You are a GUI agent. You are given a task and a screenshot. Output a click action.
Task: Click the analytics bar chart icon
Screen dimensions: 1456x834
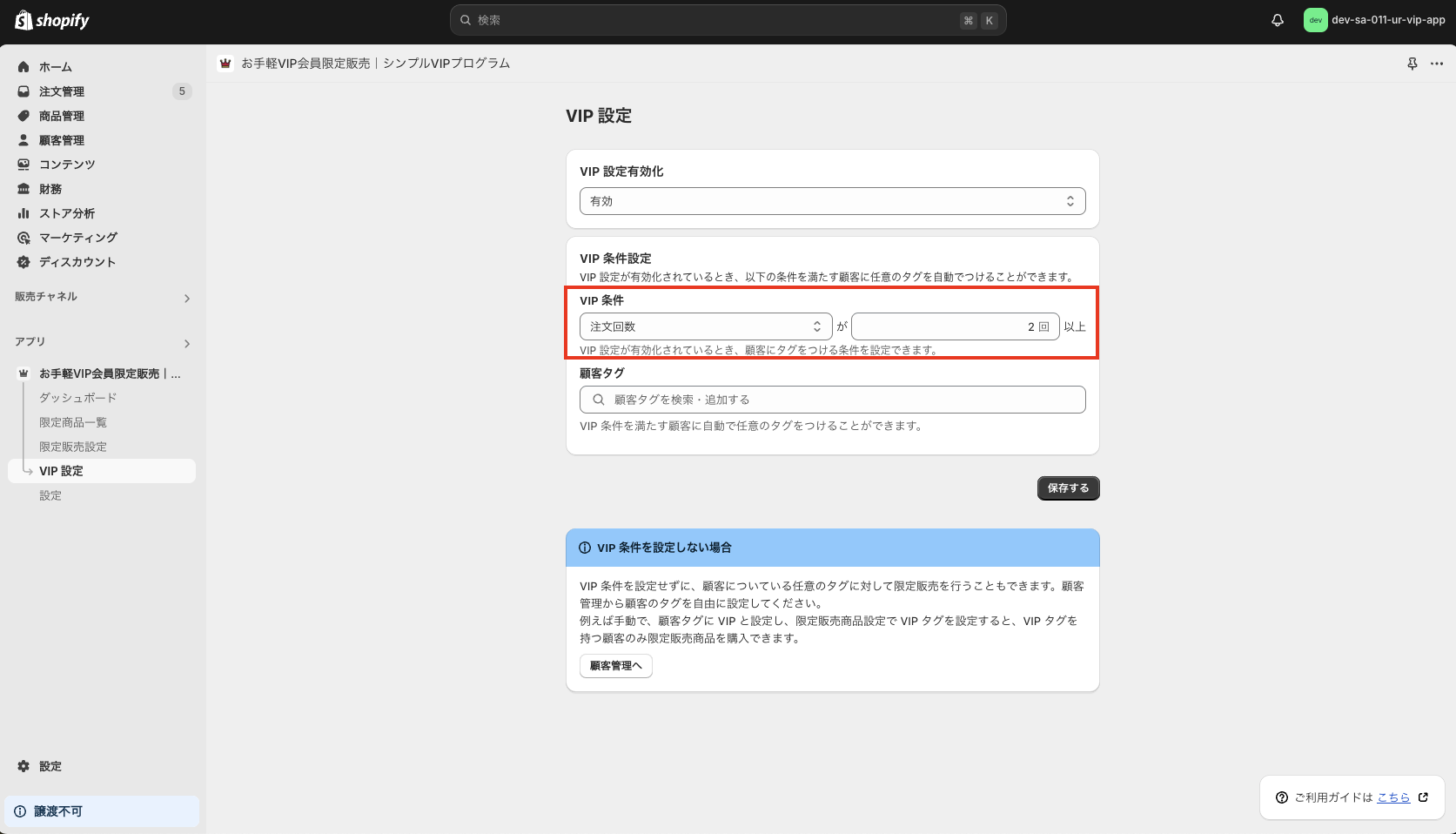click(23, 213)
